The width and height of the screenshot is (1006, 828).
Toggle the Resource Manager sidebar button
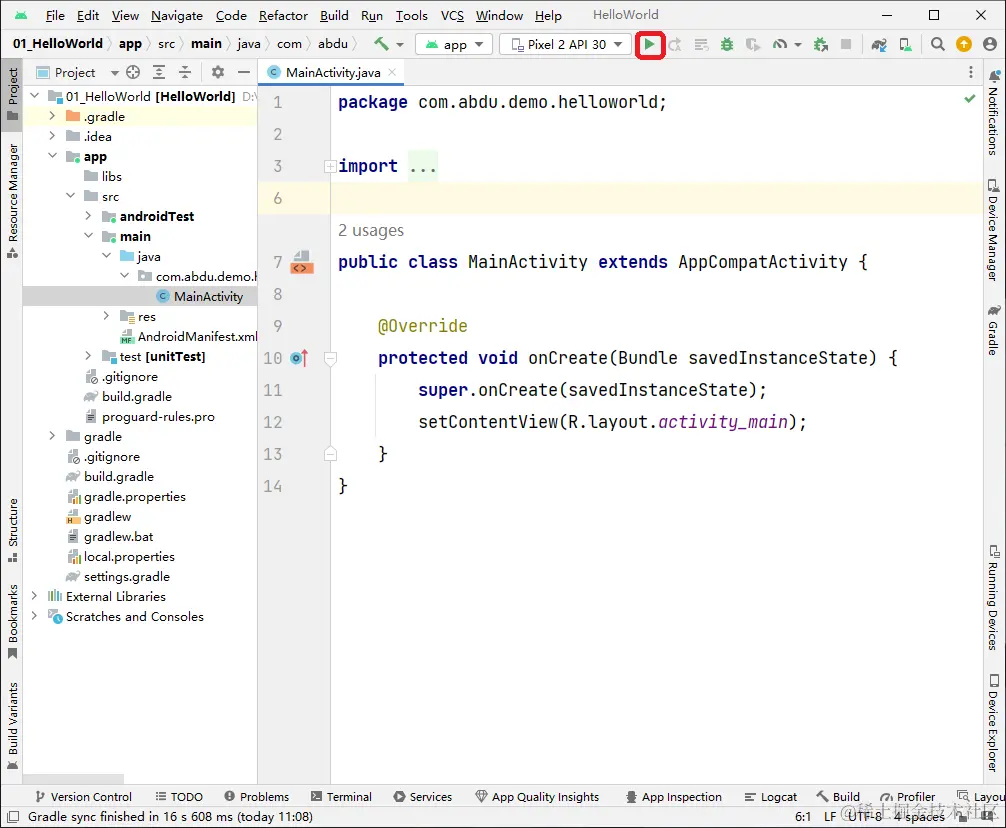point(12,200)
